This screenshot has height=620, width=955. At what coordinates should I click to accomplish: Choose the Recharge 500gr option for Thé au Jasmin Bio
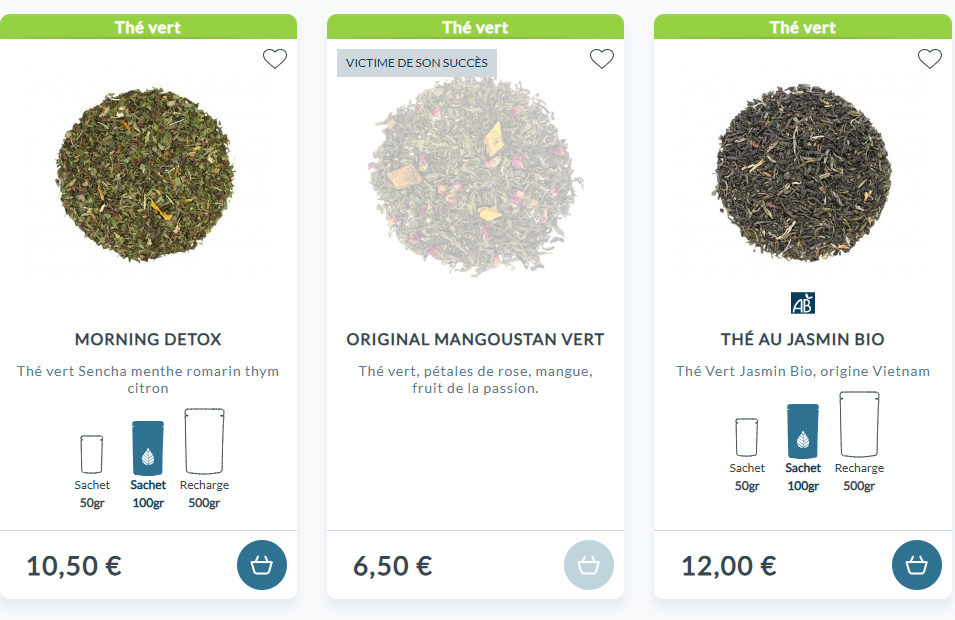(x=859, y=424)
